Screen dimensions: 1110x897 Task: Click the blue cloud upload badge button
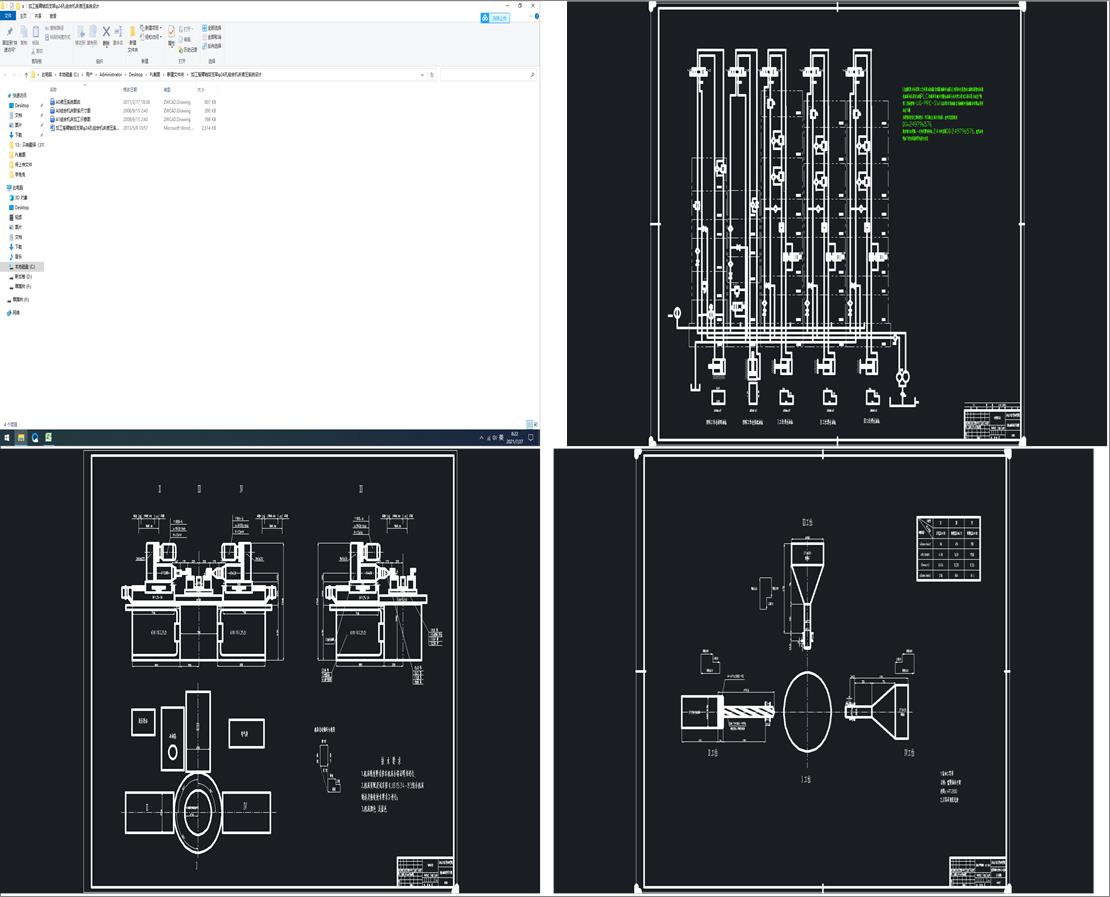point(496,18)
